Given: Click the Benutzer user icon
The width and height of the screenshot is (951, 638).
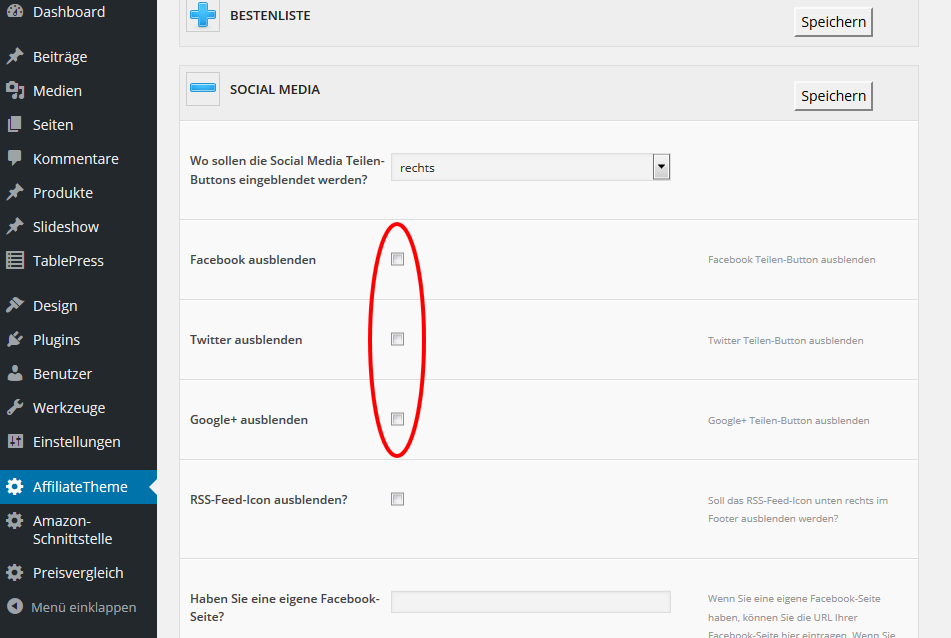Looking at the screenshot, I should 15,374.
